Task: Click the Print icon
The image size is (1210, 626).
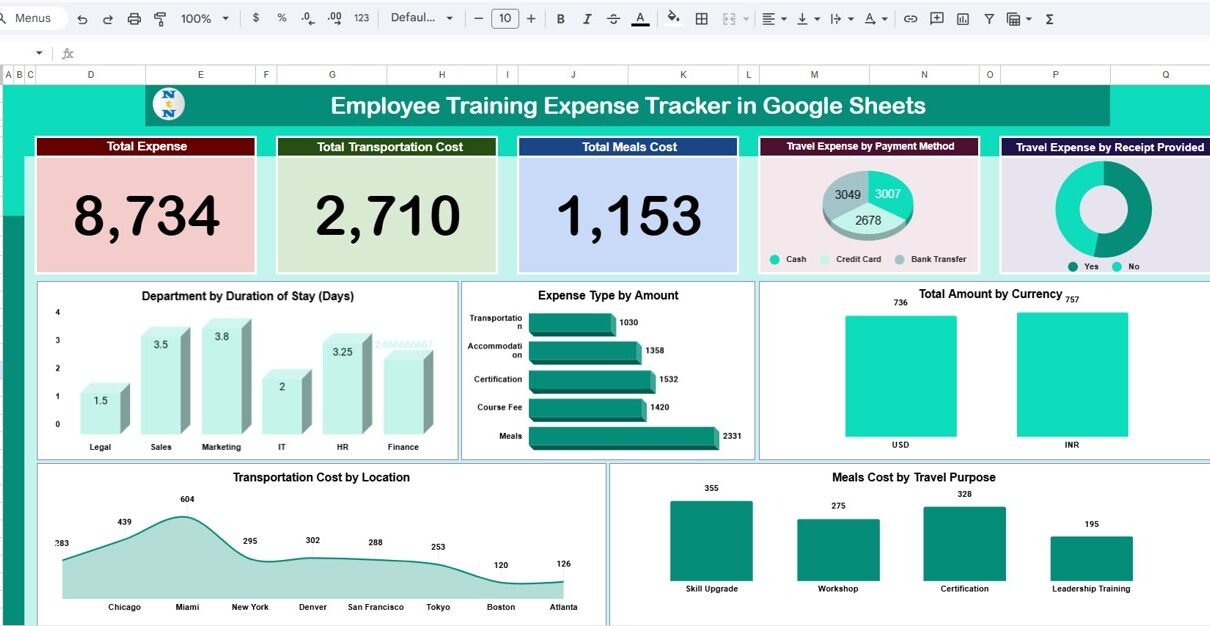Action: tap(134, 19)
